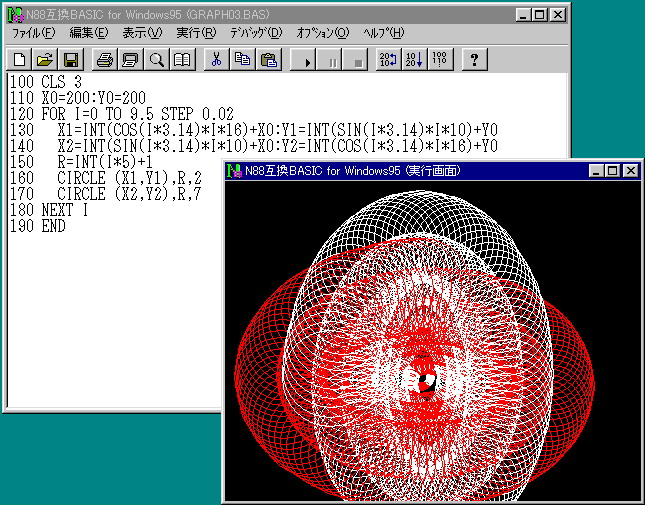Paste using the clipboard icon
The height and width of the screenshot is (505, 645).
pos(269,60)
